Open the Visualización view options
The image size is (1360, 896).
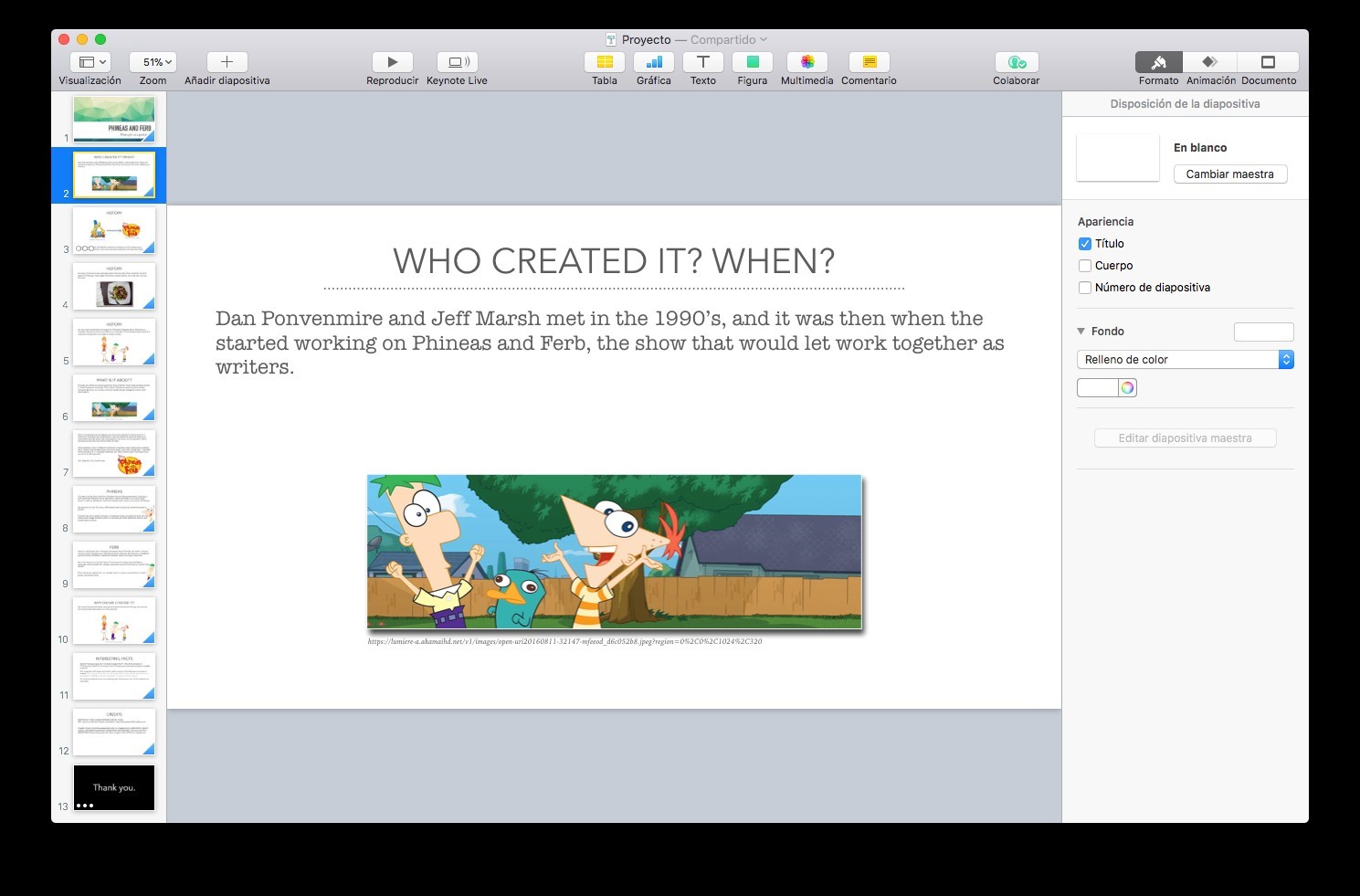pyautogui.click(x=90, y=62)
